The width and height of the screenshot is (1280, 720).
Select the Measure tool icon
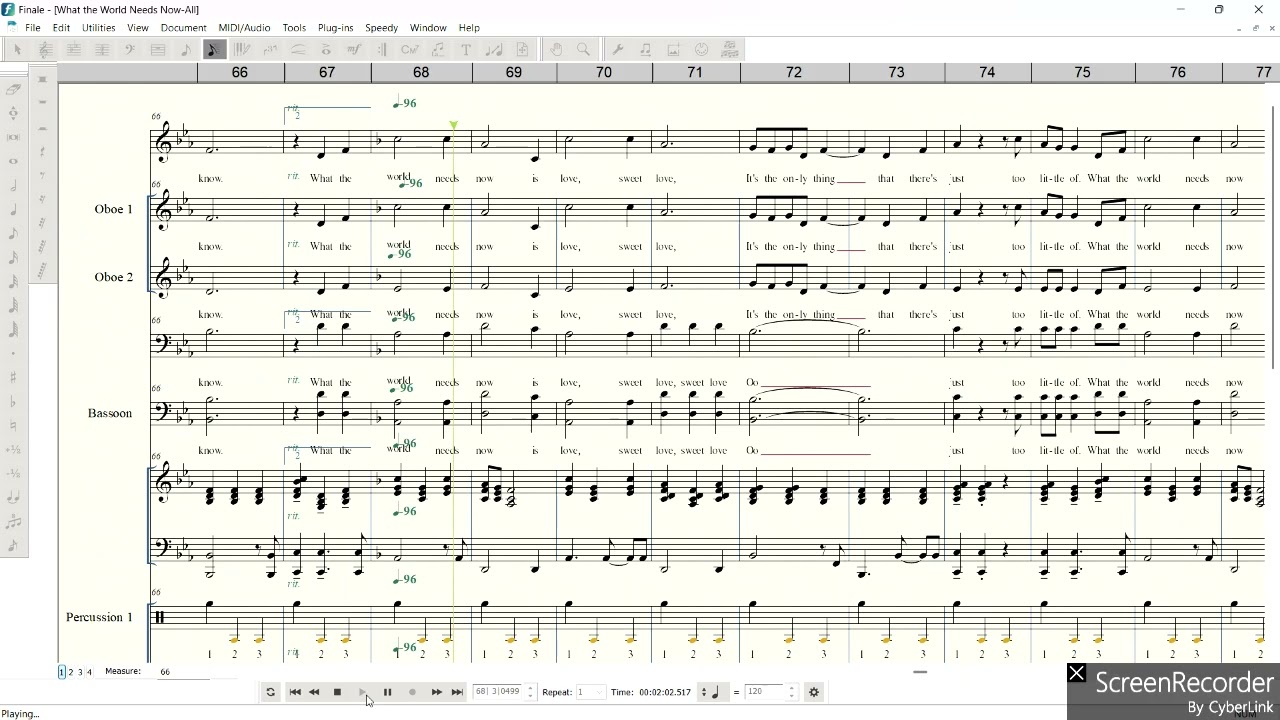click(157, 49)
